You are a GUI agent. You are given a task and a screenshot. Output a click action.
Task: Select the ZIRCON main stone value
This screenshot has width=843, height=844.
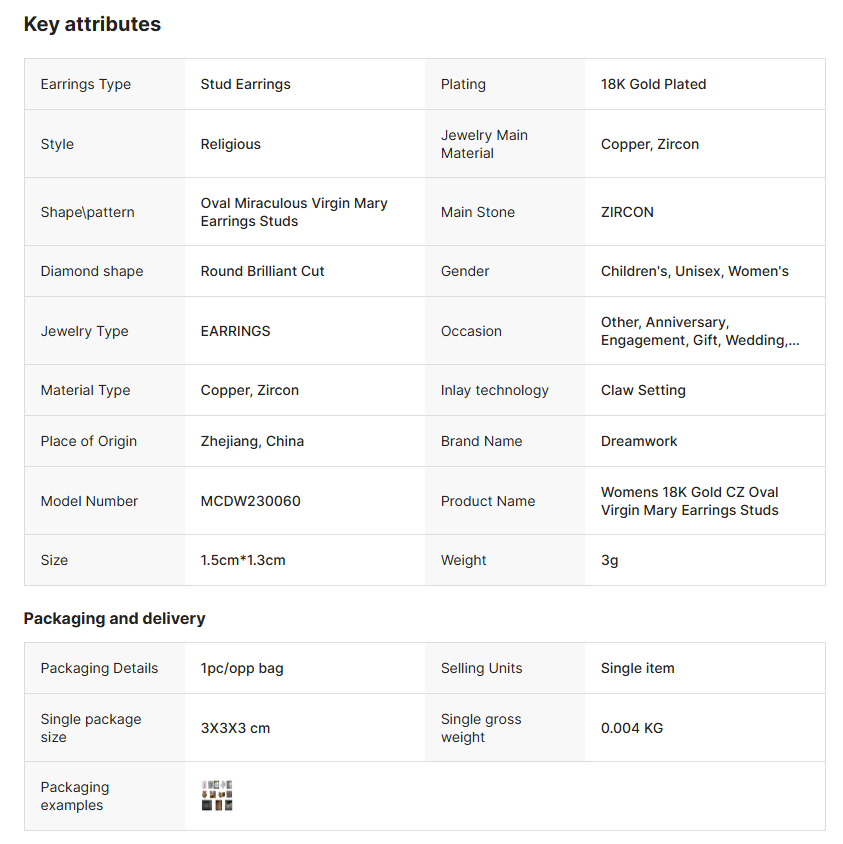pyautogui.click(x=627, y=212)
